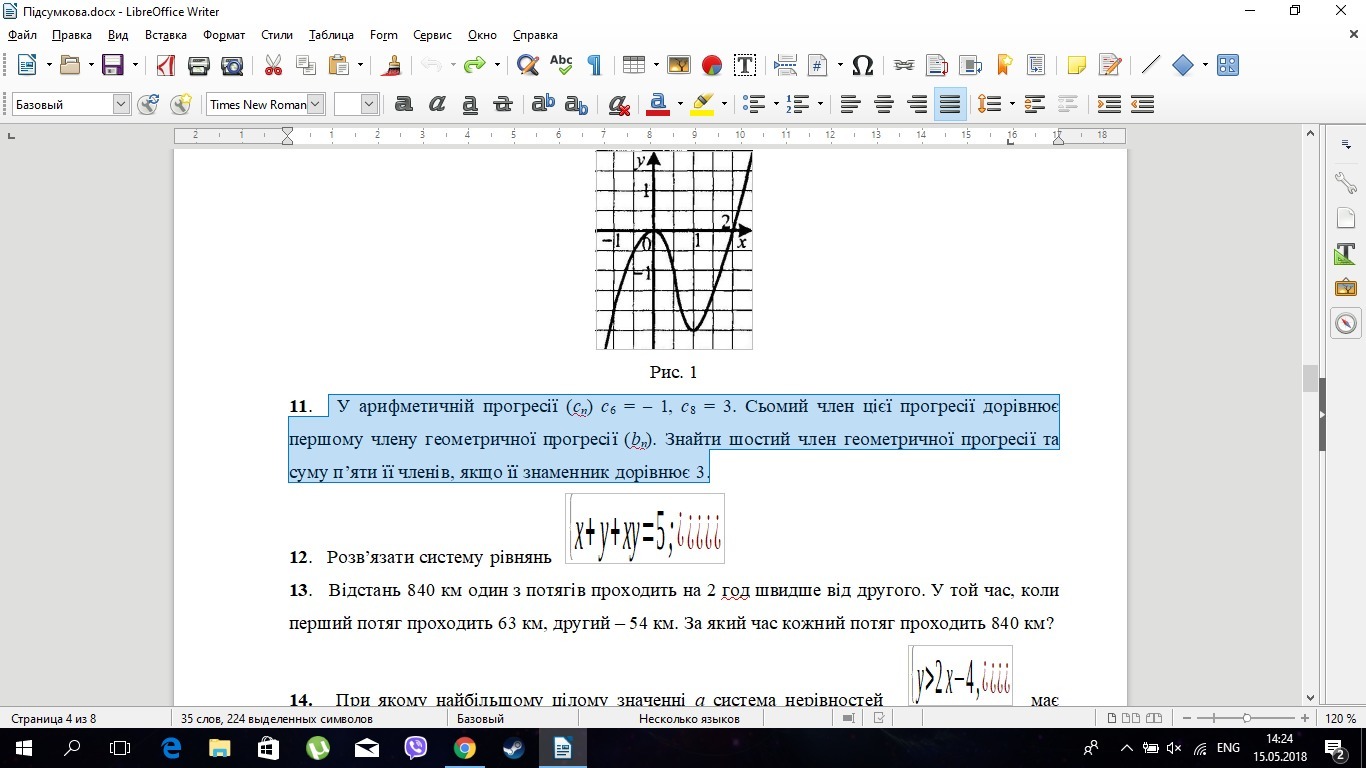This screenshot has width=1366, height=768.
Task: Open Google Chrome from the taskbar
Action: pyautogui.click(x=463, y=748)
